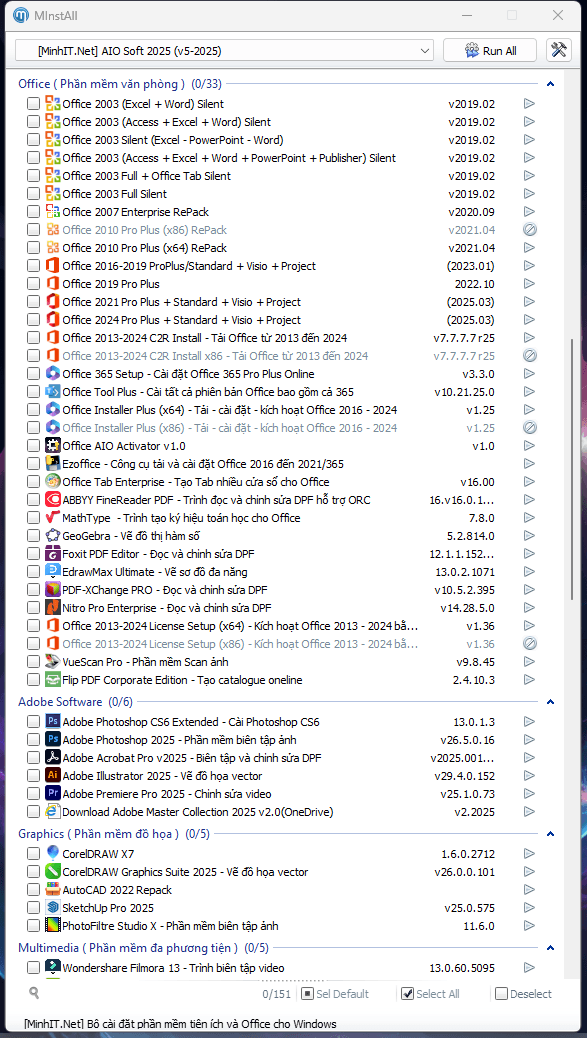The height and width of the screenshot is (1038, 587).
Task: Launch Office 365 Setup via its play arrow
Action: 529,374
